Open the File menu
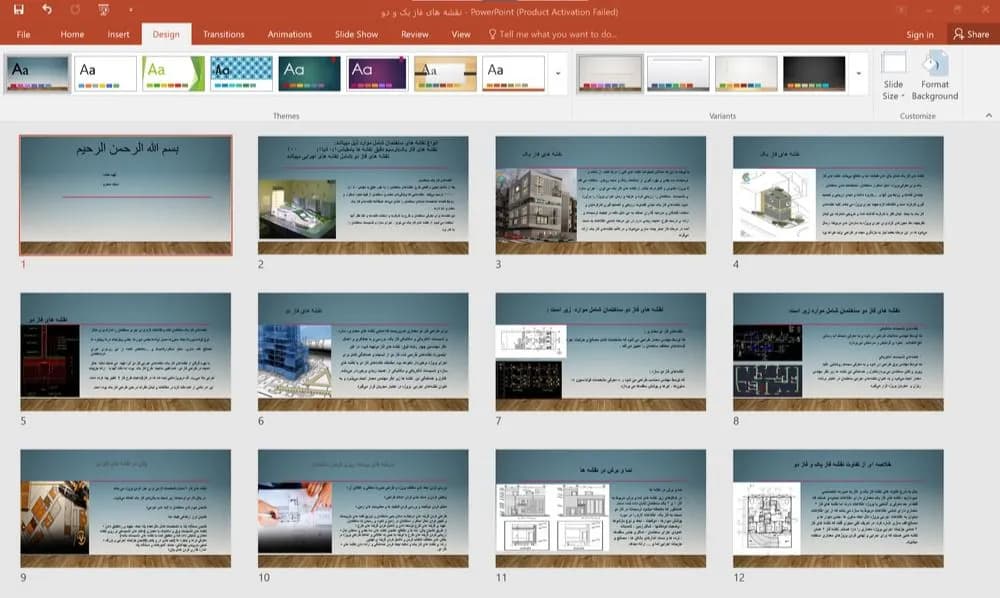Screen dimensions: 1000x598 (24, 34)
